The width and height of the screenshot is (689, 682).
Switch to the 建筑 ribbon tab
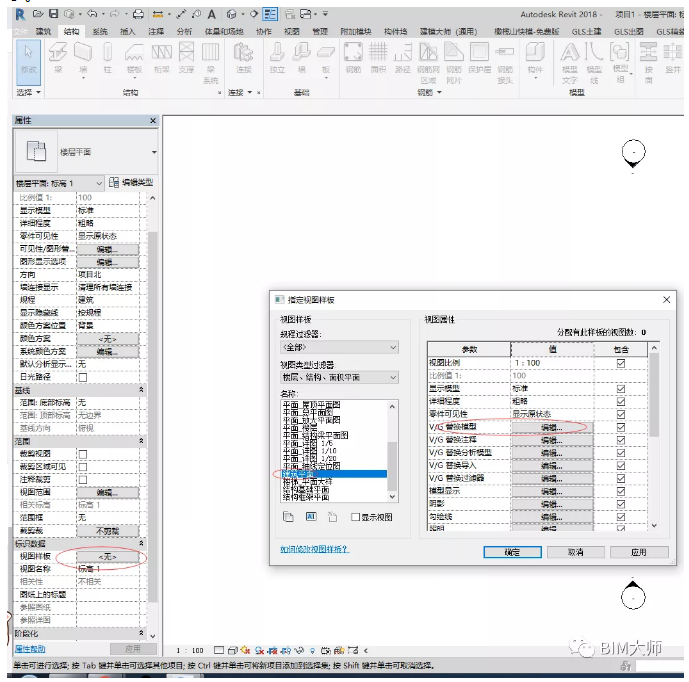coord(43,32)
